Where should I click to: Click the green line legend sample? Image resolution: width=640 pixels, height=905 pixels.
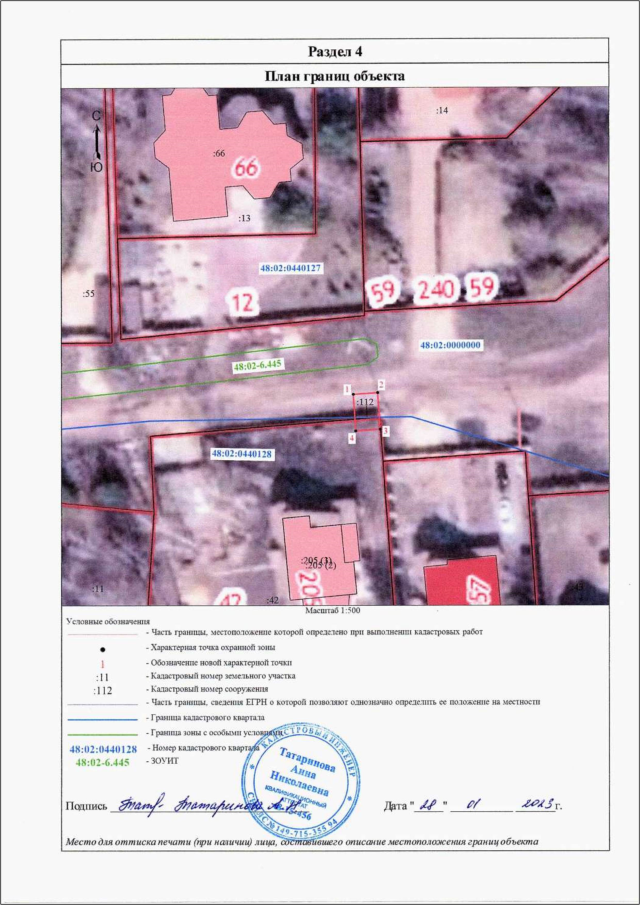coord(102,733)
